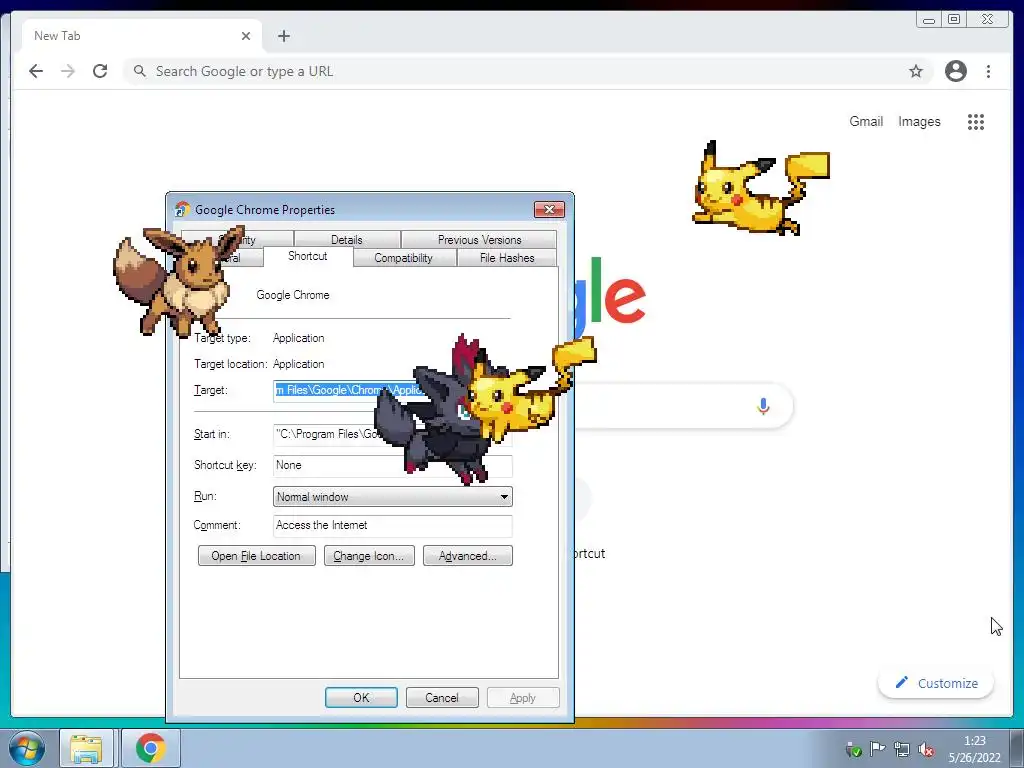Viewport: 1024px width, 768px height.
Task: Click the Target path field
Action: coord(392,391)
